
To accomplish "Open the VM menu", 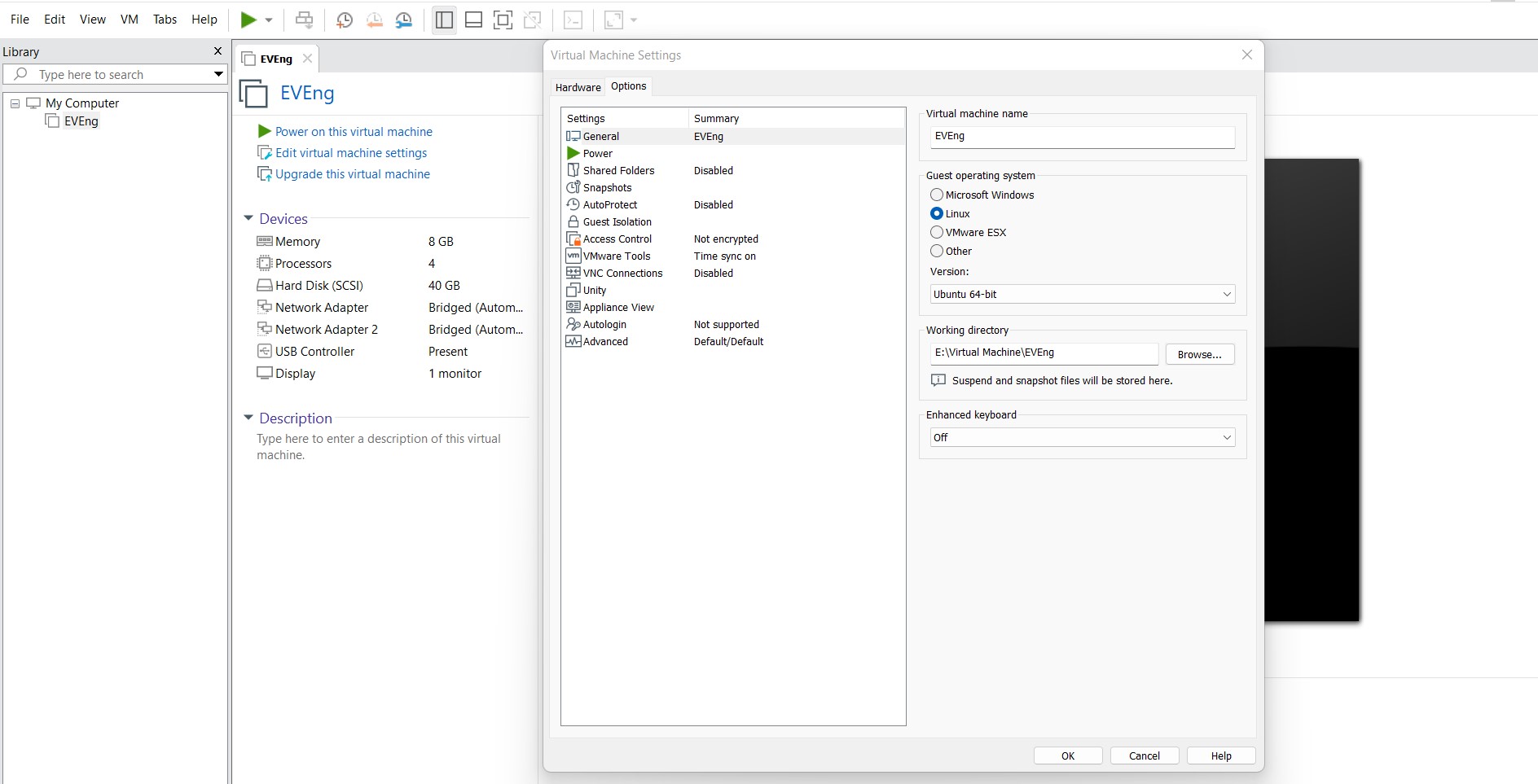I will 130,19.
